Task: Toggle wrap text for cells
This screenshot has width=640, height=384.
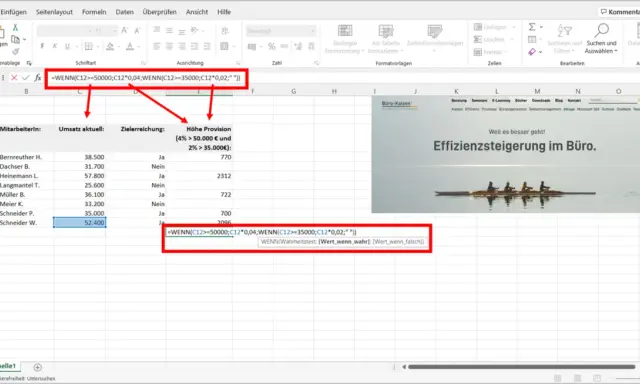Action: (x=224, y=31)
